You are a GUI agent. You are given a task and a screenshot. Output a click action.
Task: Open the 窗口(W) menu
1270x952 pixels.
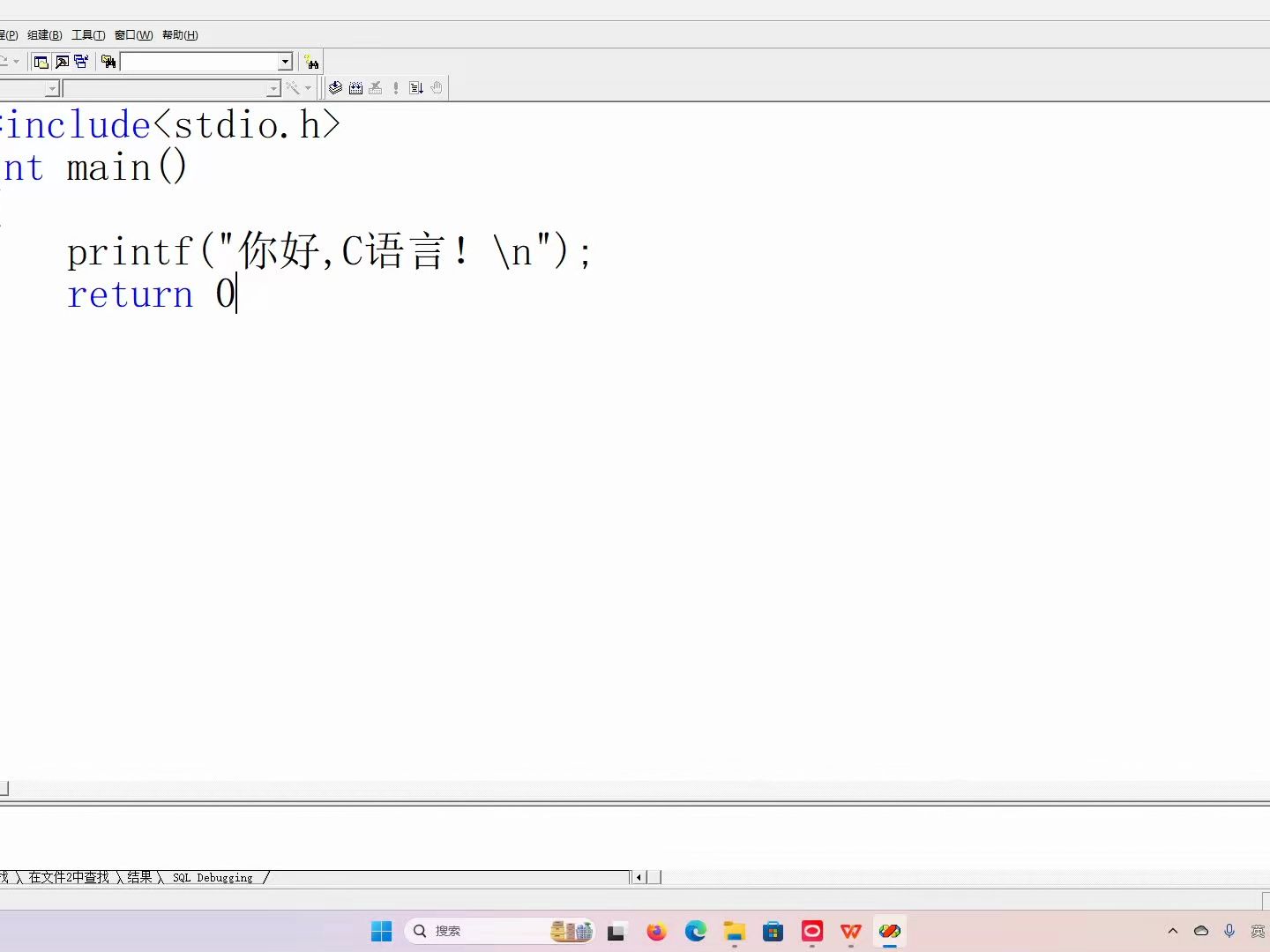tap(133, 35)
